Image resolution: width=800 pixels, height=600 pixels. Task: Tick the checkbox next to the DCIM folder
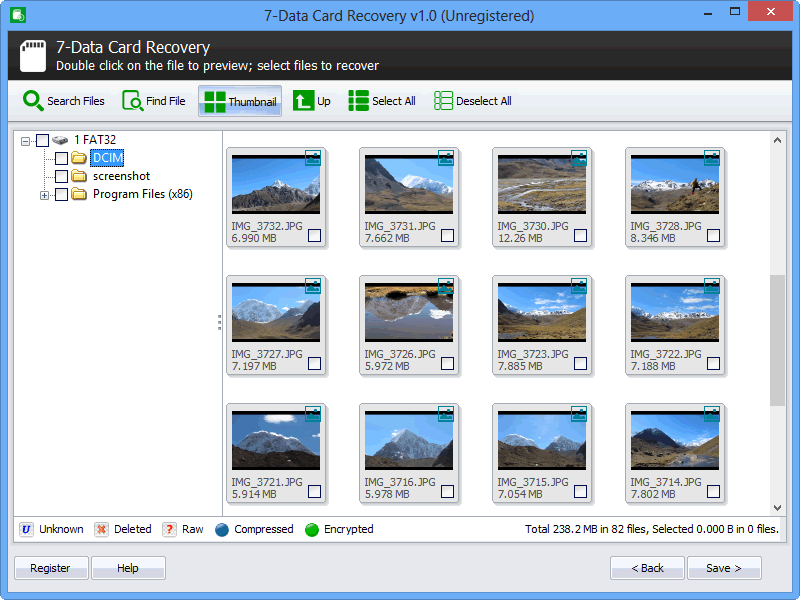pos(60,158)
